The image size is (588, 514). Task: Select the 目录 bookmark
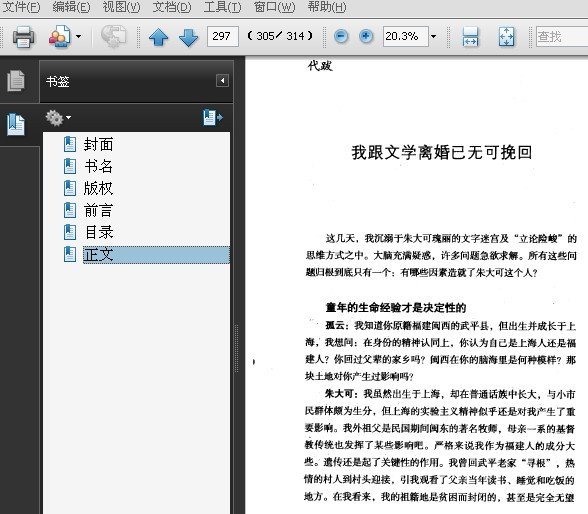[99, 232]
